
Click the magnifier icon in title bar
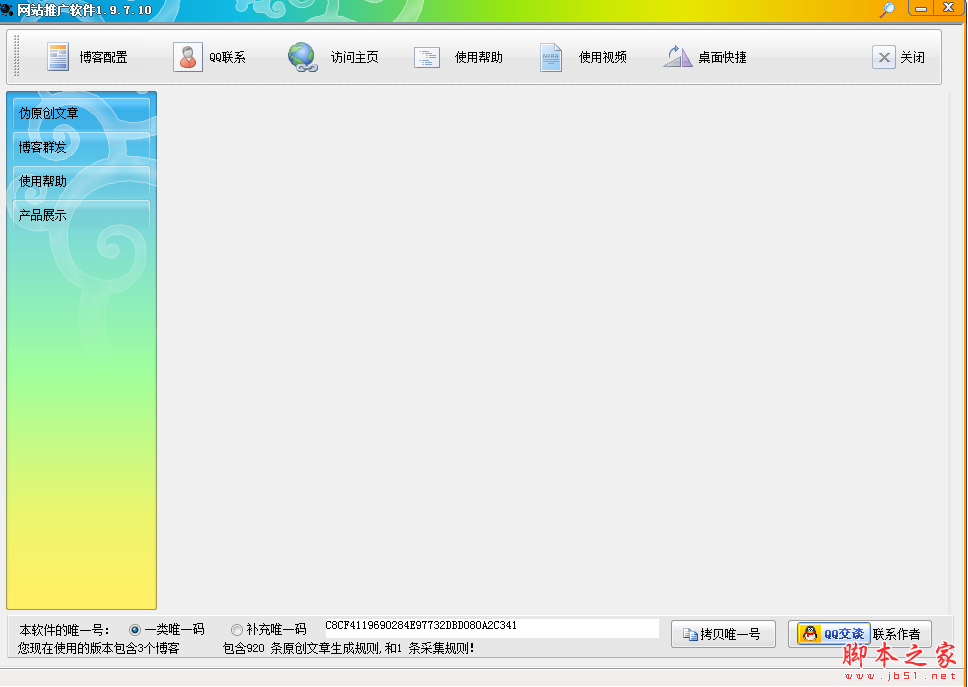point(887,9)
